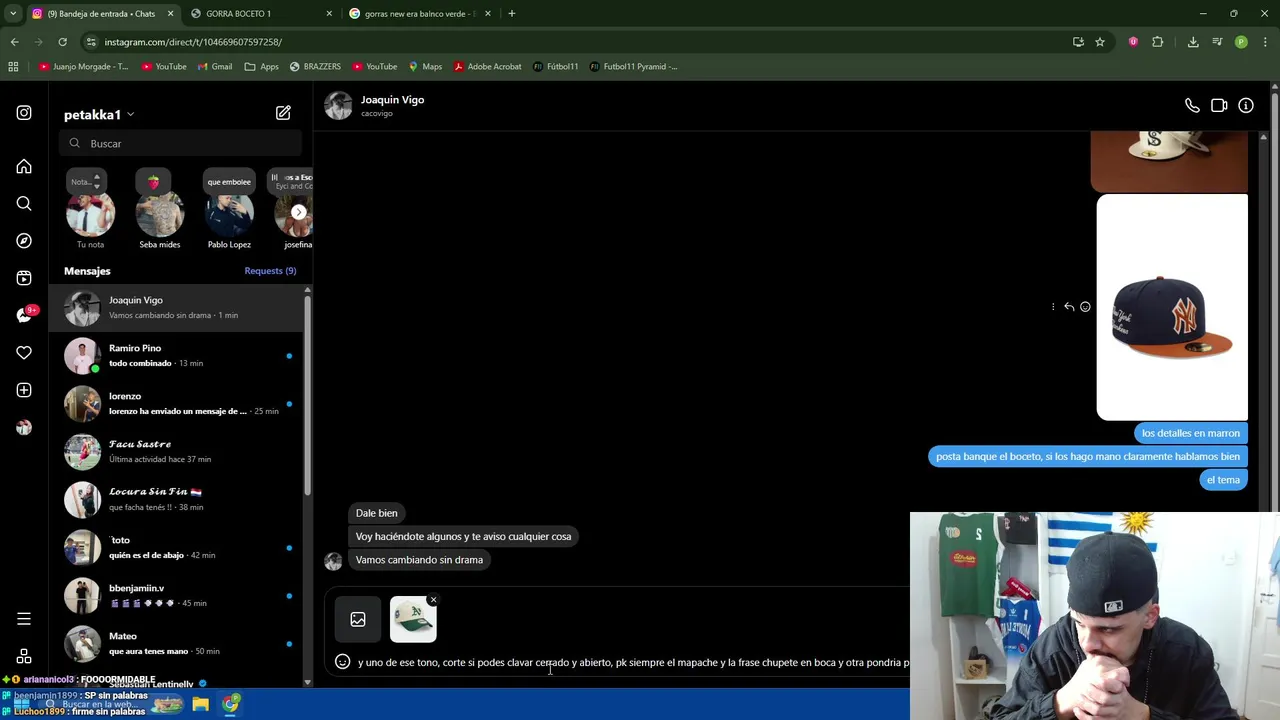Viewport: 1280px width, 720px height.
Task: Show next notes with the arrow button
Action: [298, 212]
